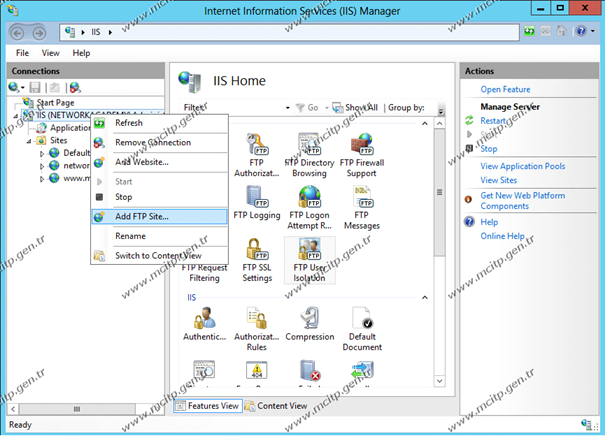Choose Rename from the context menu

pos(159,236)
